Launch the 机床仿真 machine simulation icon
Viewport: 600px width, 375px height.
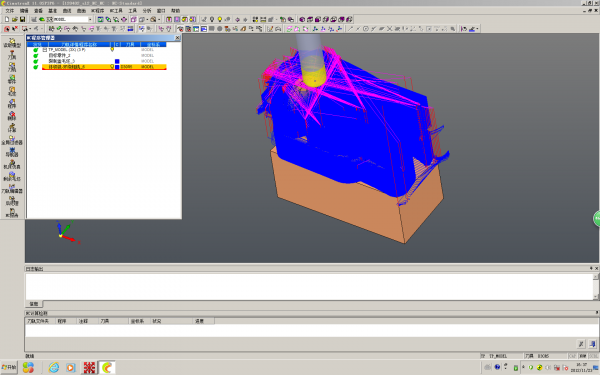(x=12, y=164)
